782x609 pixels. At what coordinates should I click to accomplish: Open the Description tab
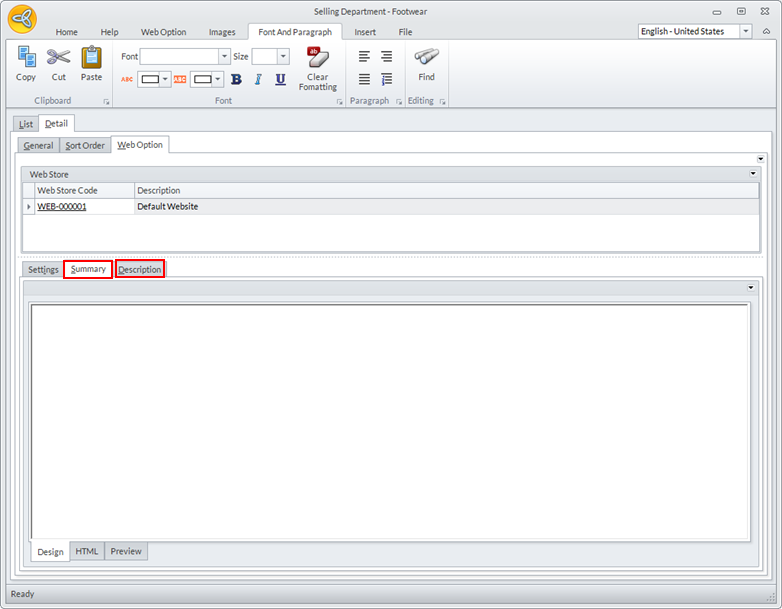click(139, 269)
